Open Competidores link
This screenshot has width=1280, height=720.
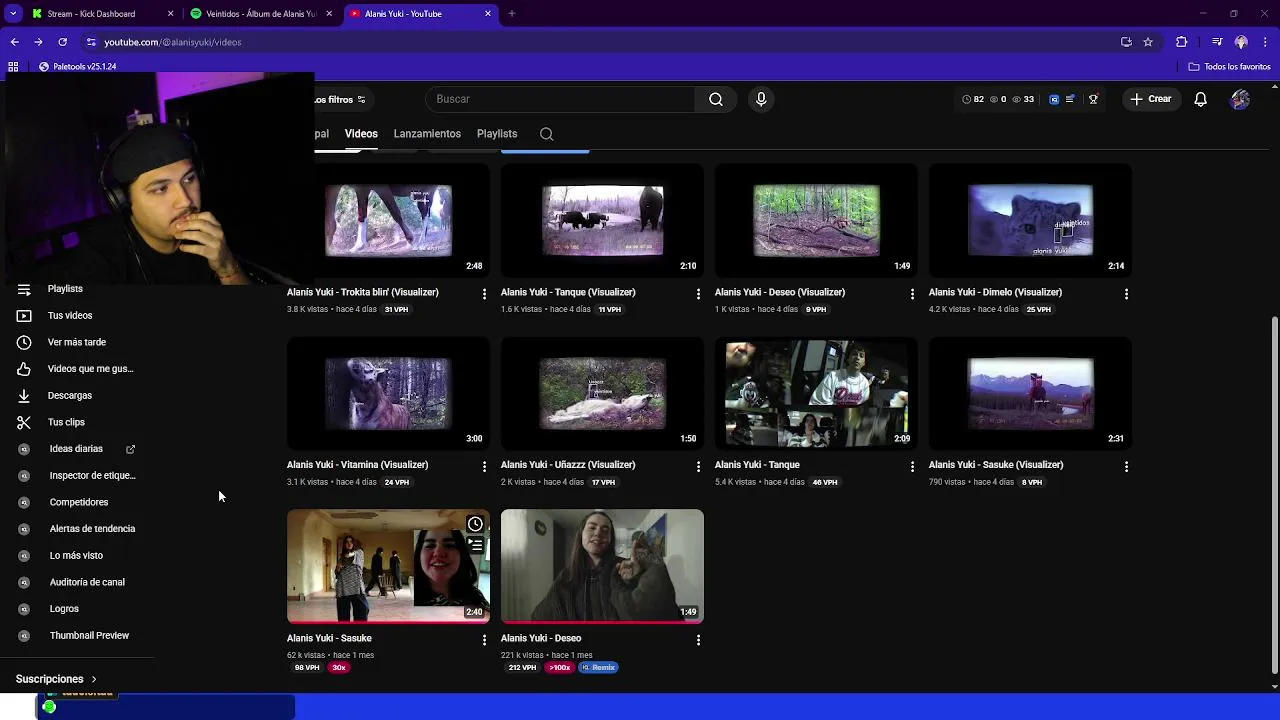click(79, 502)
